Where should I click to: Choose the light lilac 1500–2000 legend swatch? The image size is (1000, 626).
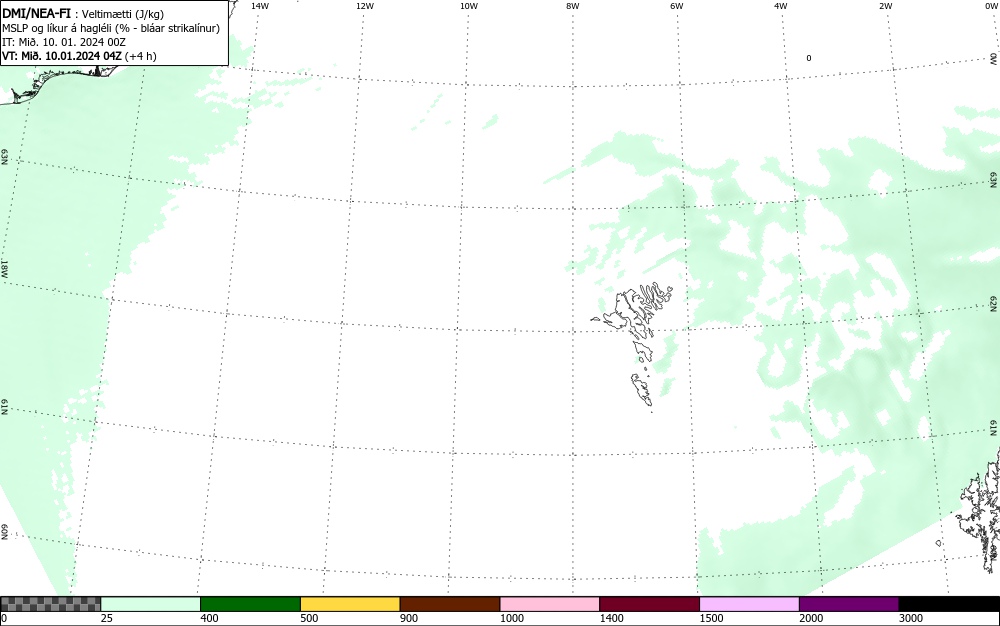click(749, 604)
